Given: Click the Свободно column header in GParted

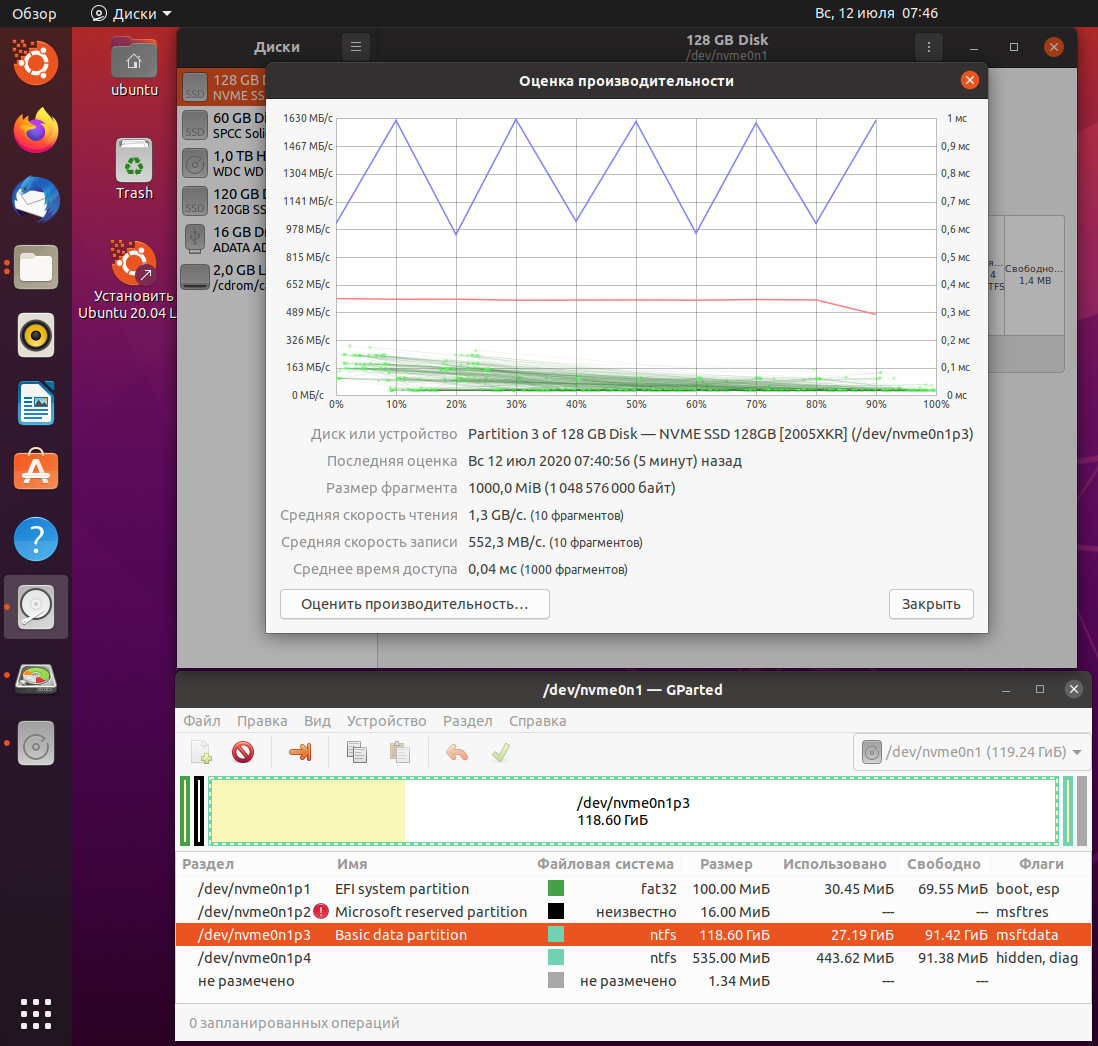Looking at the screenshot, I should pyautogui.click(x=943, y=864).
